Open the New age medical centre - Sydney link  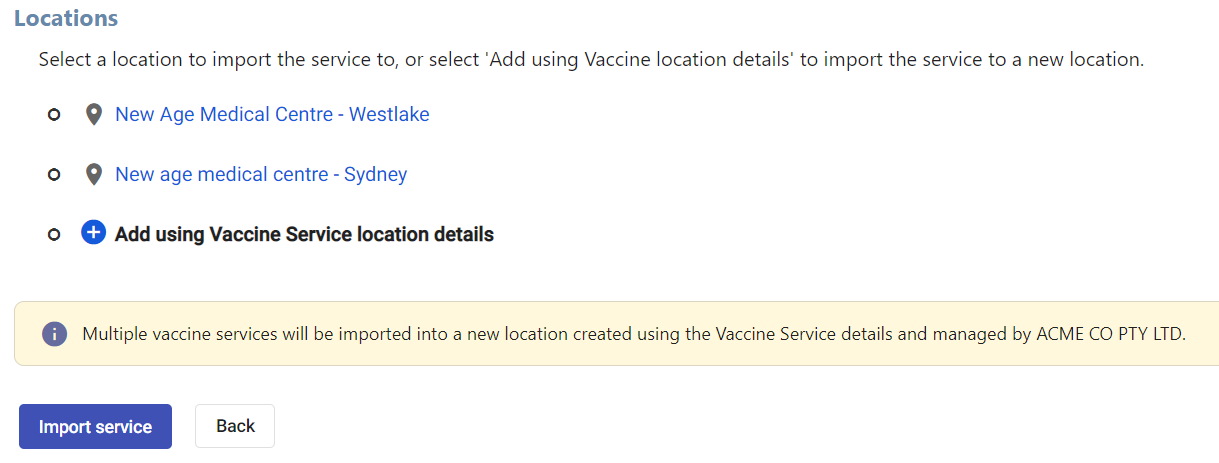[x=261, y=175]
